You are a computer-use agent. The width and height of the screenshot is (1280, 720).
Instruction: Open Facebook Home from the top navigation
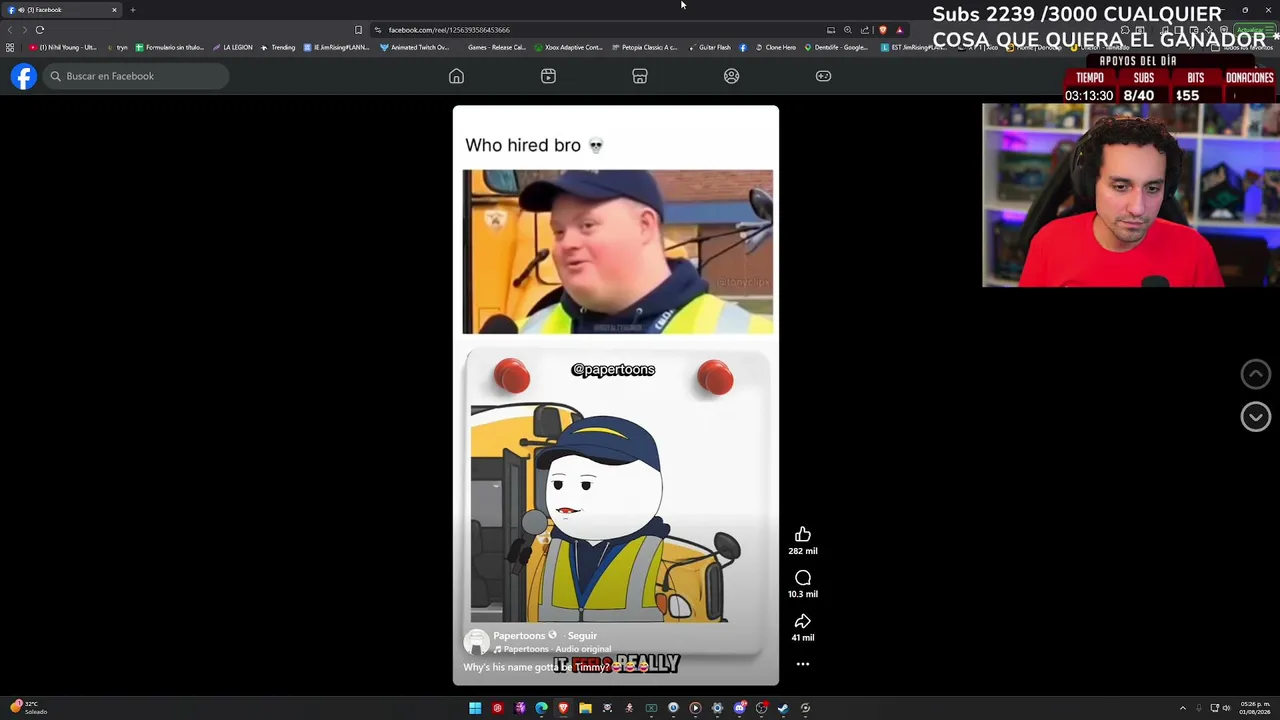click(456, 76)
